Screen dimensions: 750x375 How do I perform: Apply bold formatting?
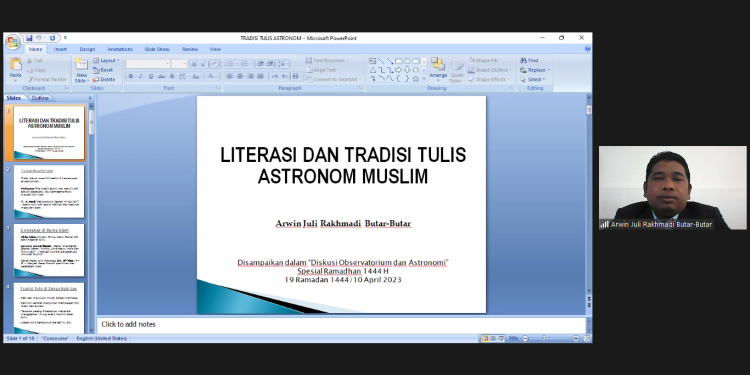(131, 77)
